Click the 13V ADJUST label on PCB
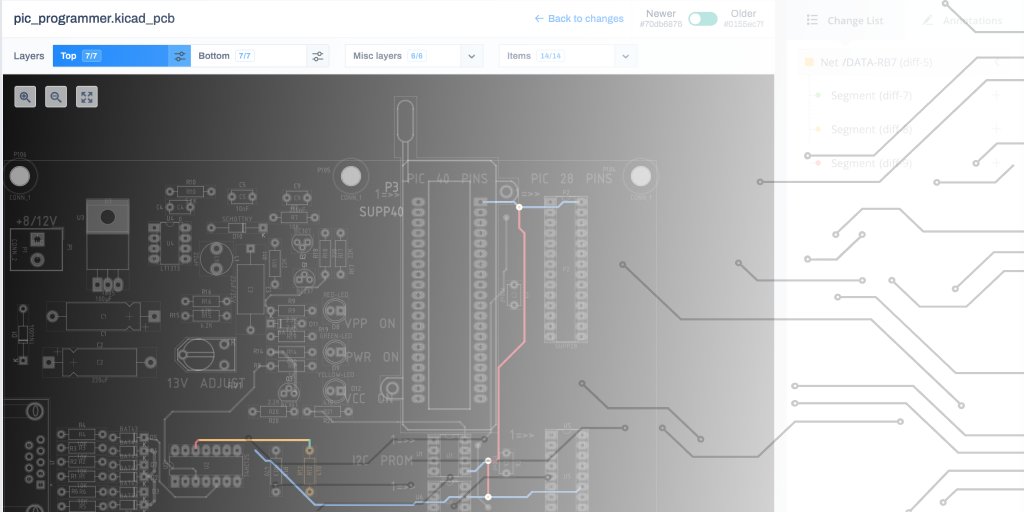 click(x=206, y=383)
